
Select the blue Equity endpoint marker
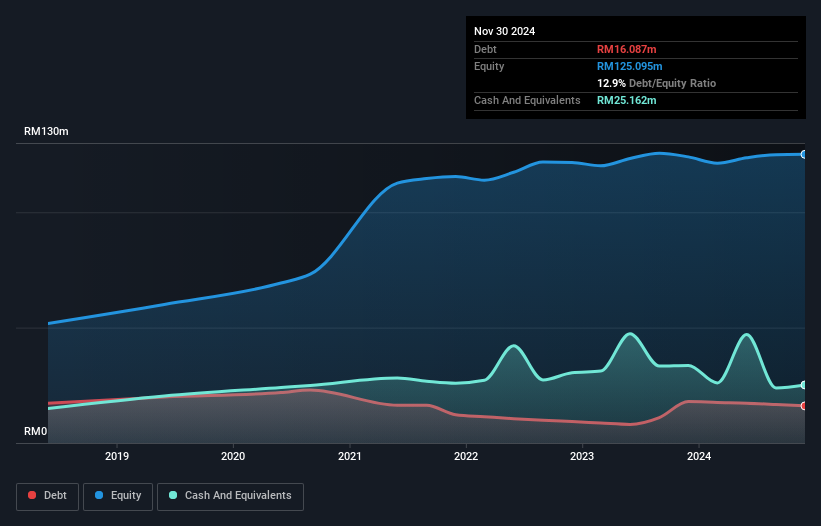[804, 154]
